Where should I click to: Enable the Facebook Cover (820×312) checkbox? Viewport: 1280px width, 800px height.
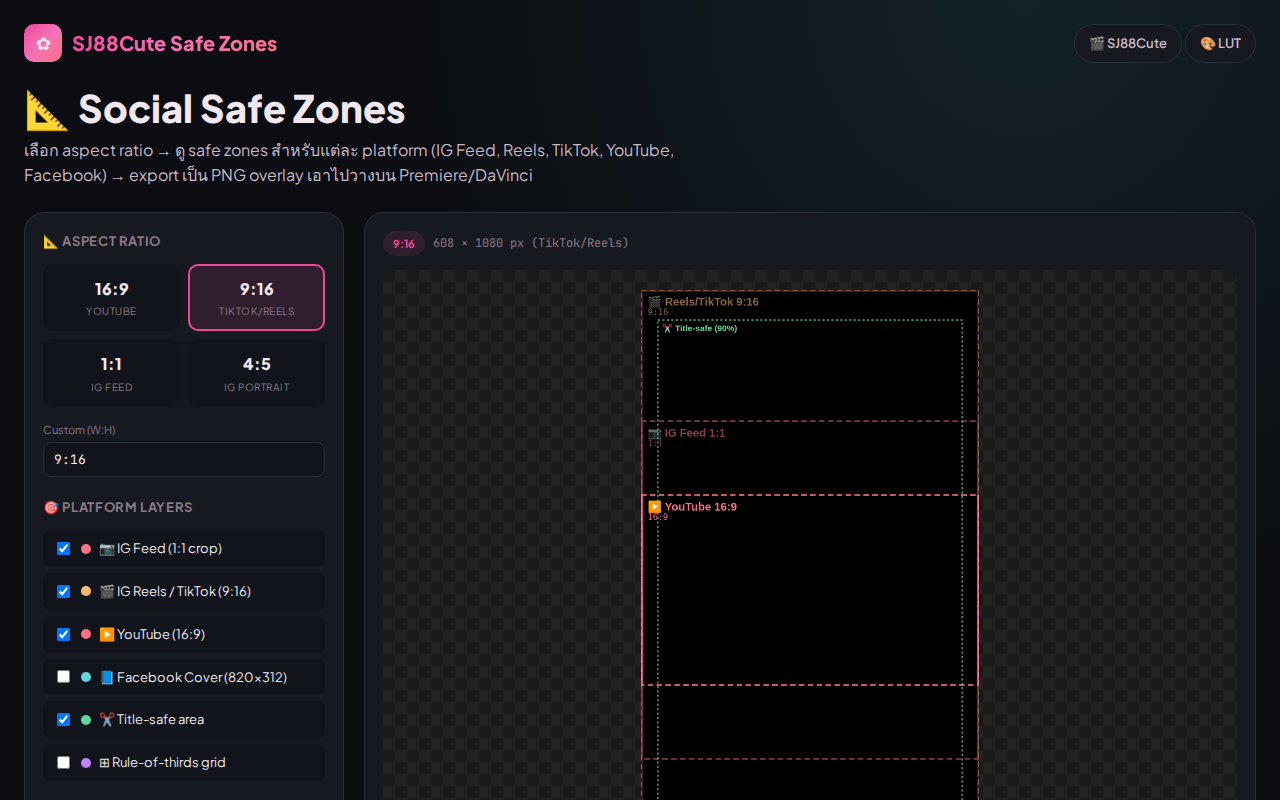pyautogui.click(x=64, y=677)
